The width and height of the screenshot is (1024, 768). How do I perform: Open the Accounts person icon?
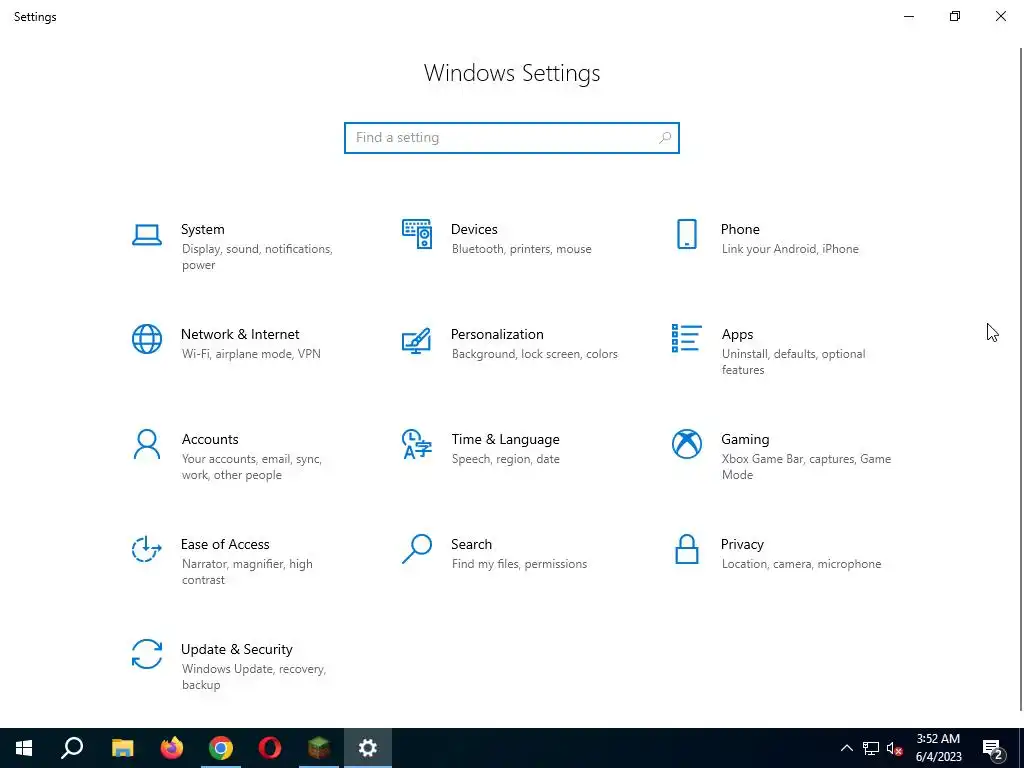tap(147, 444)
